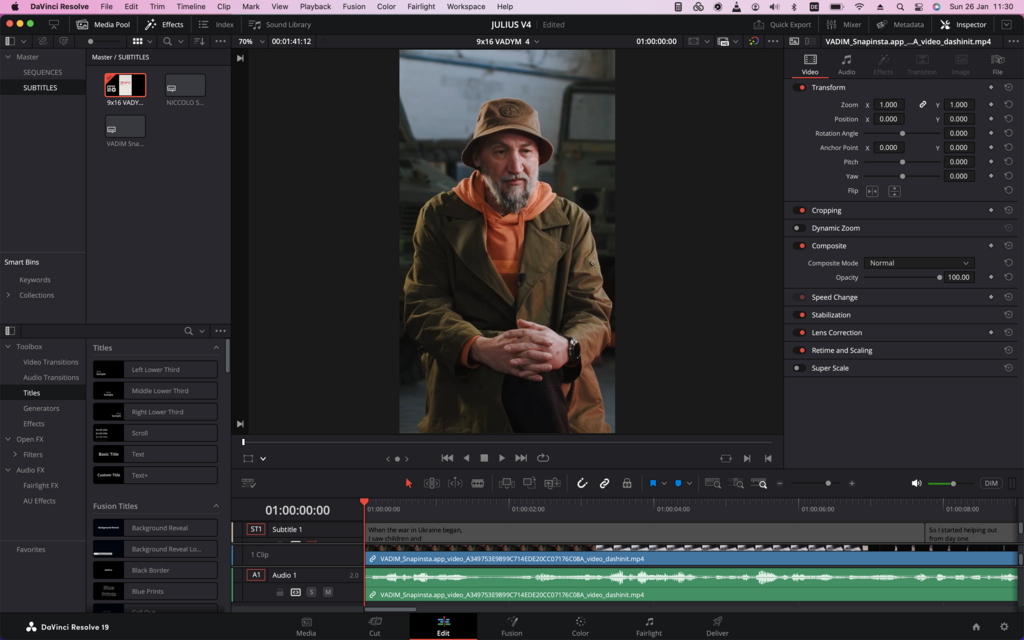Viewport: 1024px width, 640px height.
Task: Select the razor blade edit tool
Action: (x=478, y=483)
